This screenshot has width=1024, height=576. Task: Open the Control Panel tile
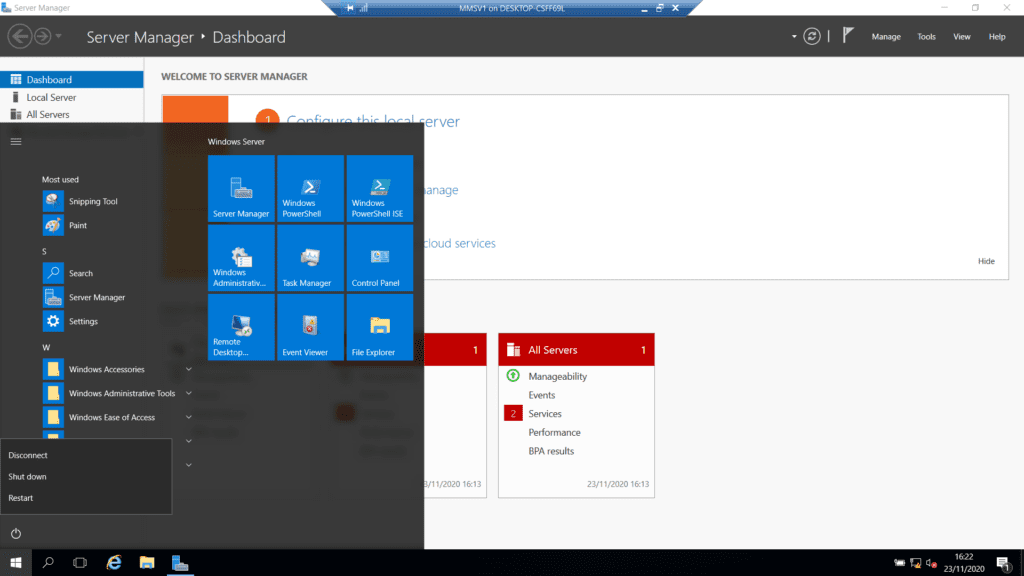379,257
